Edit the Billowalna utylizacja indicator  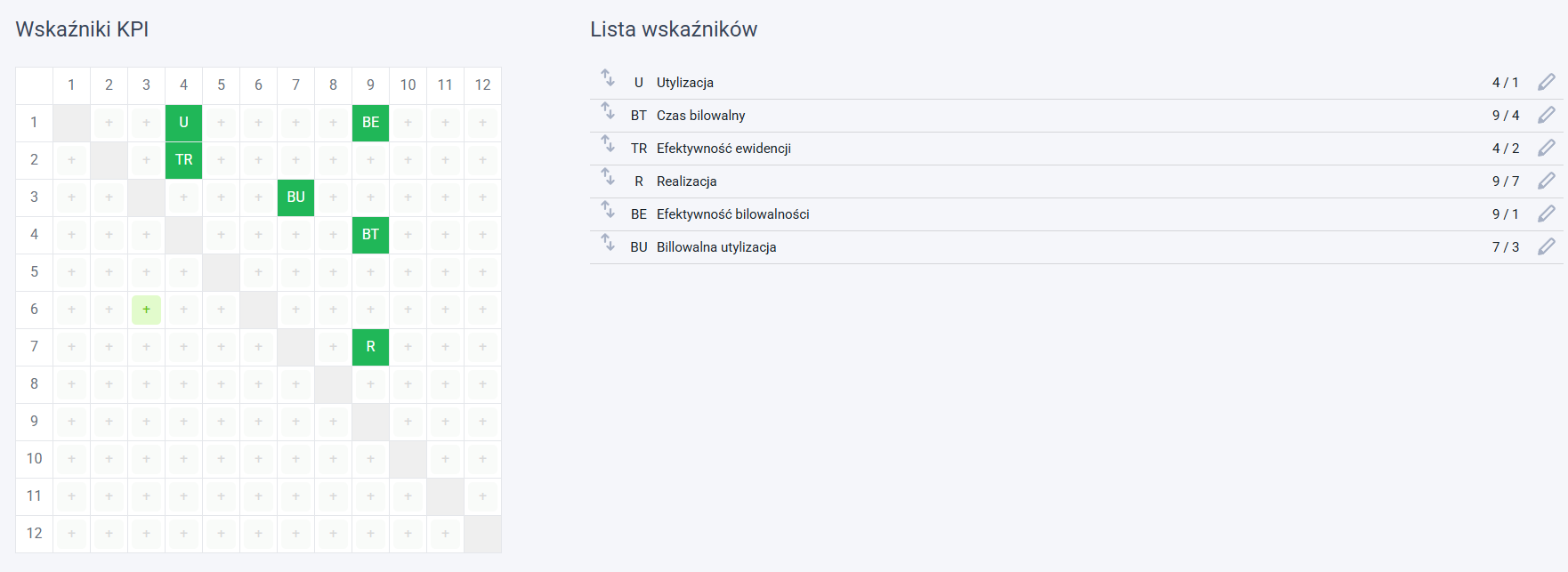1547,246
